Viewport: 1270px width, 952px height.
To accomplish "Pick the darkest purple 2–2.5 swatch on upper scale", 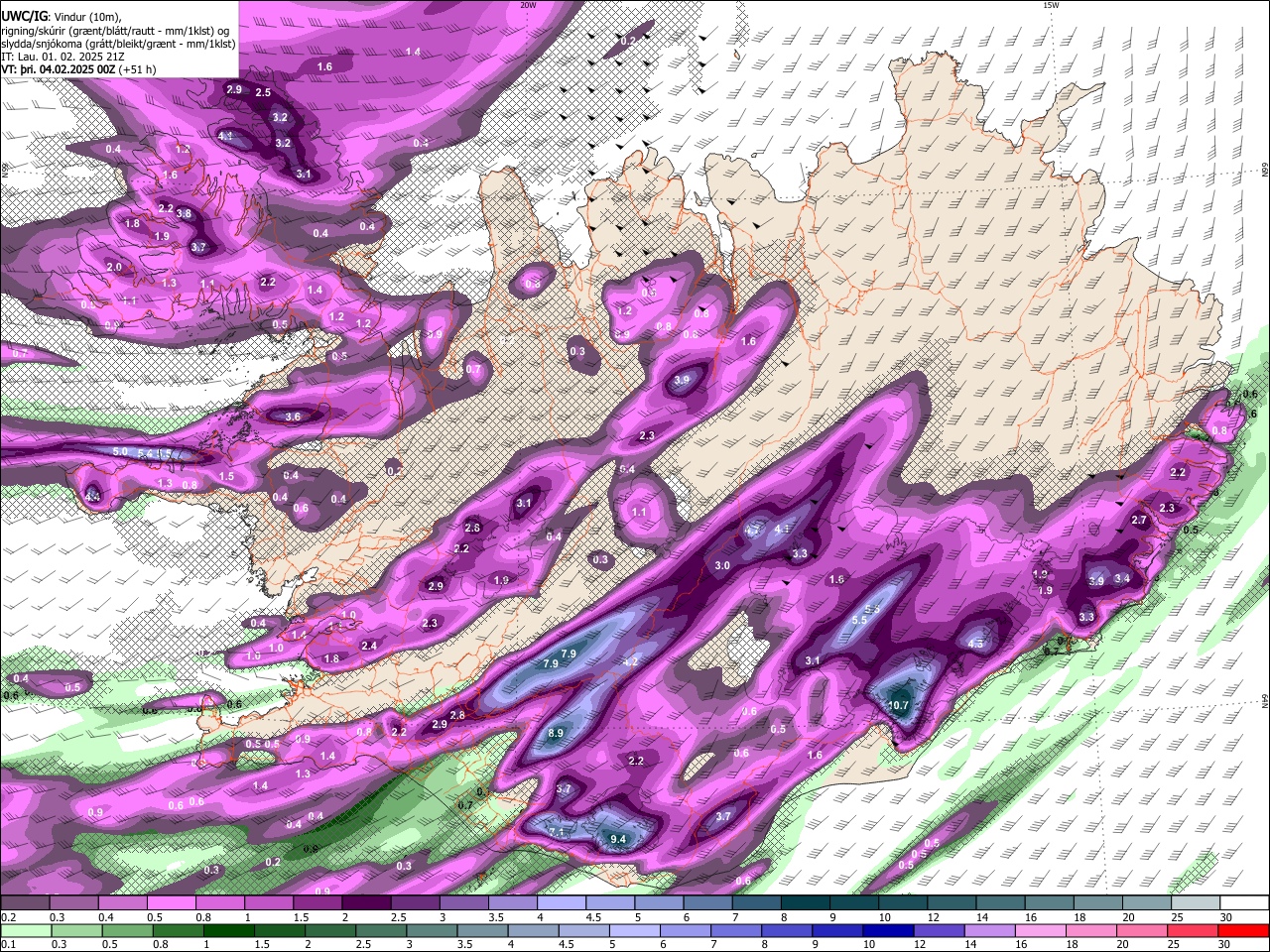I will tap(366, 901).
